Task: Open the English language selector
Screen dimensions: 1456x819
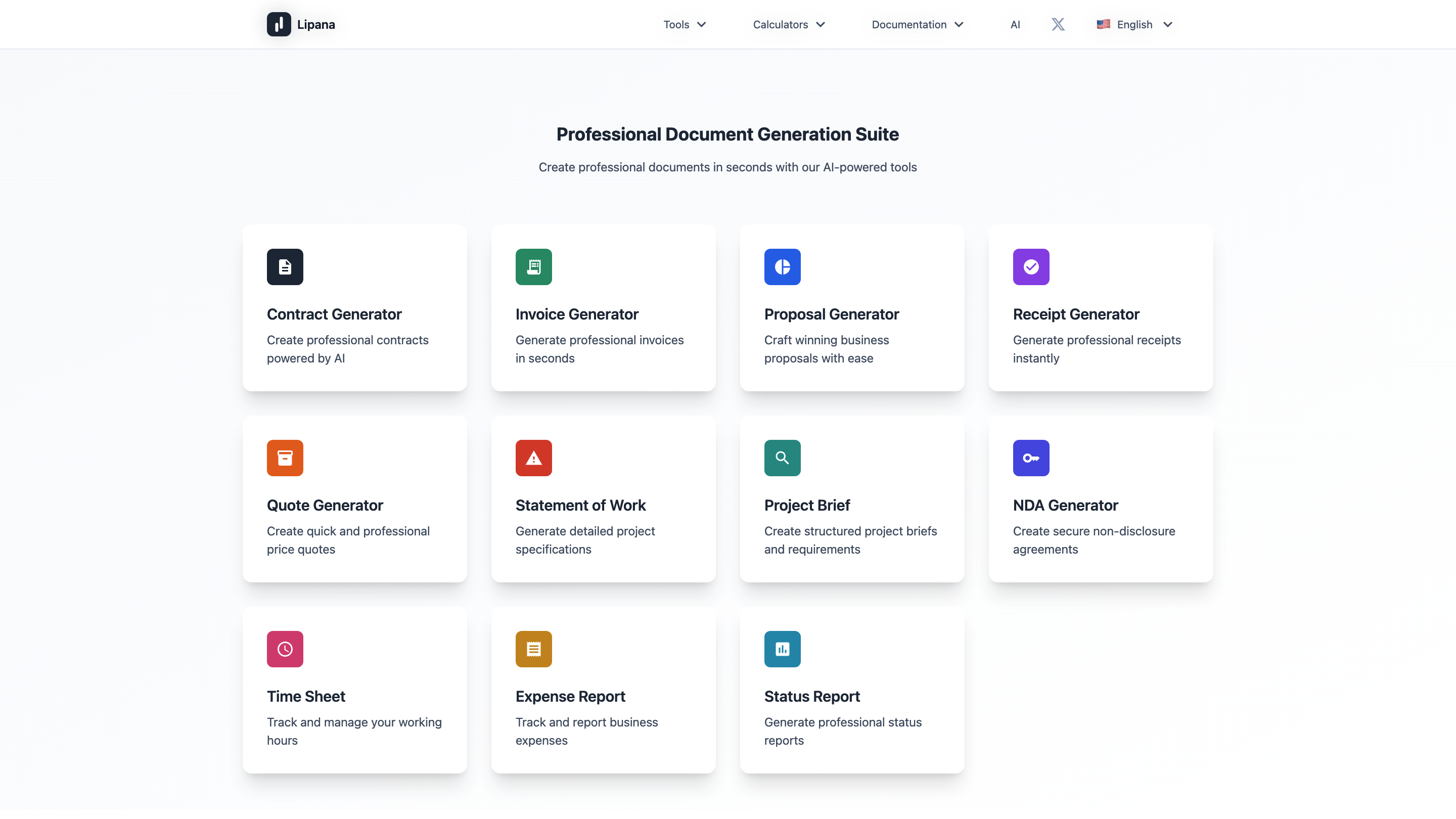Action: 1134,24
